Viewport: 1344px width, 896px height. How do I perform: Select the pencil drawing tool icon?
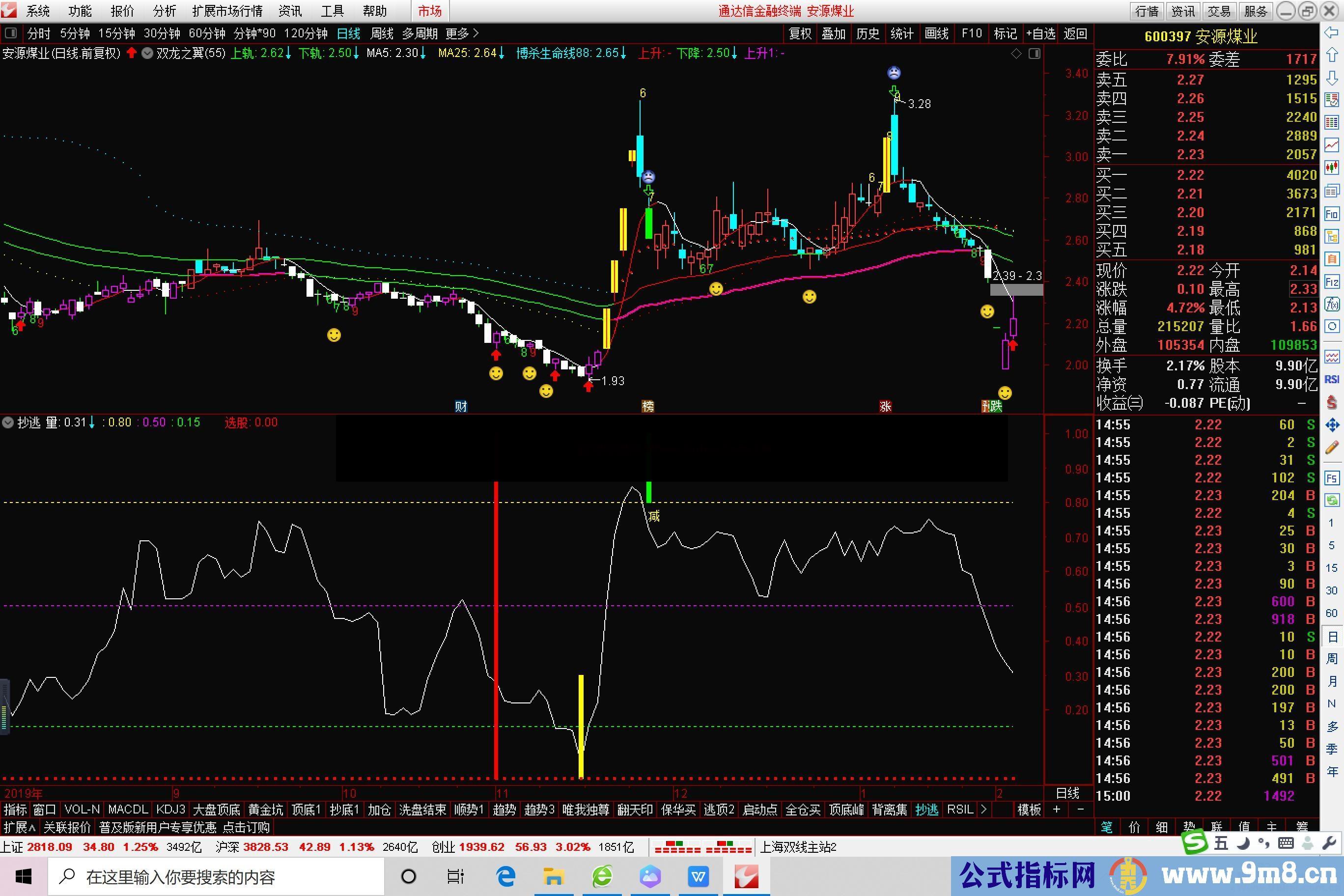coord(1332,448)
